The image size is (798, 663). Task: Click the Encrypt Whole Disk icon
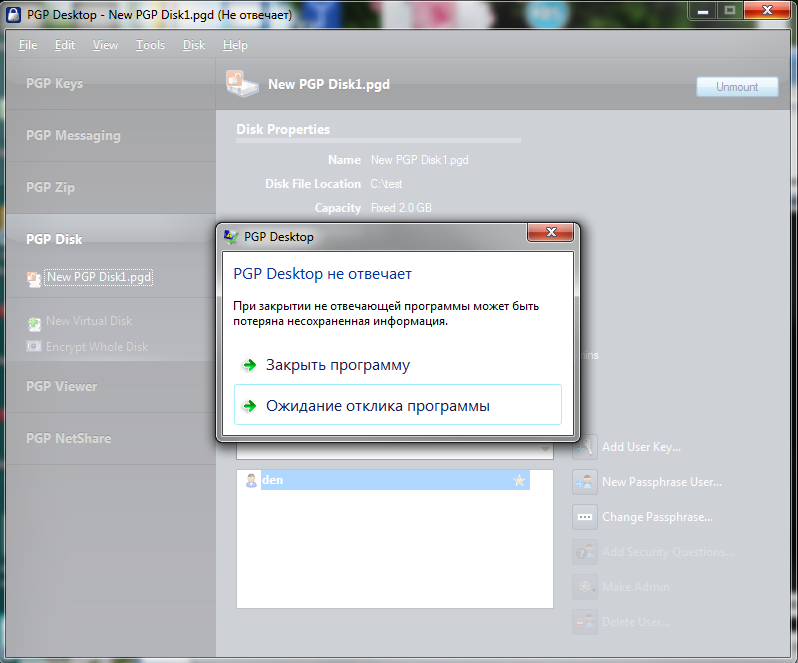35,347
